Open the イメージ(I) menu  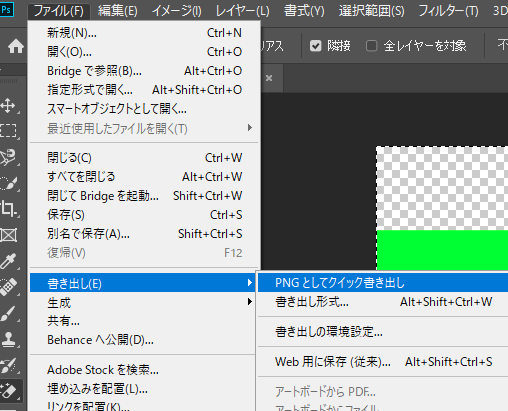pyautogui.click(x=177, y=11)
